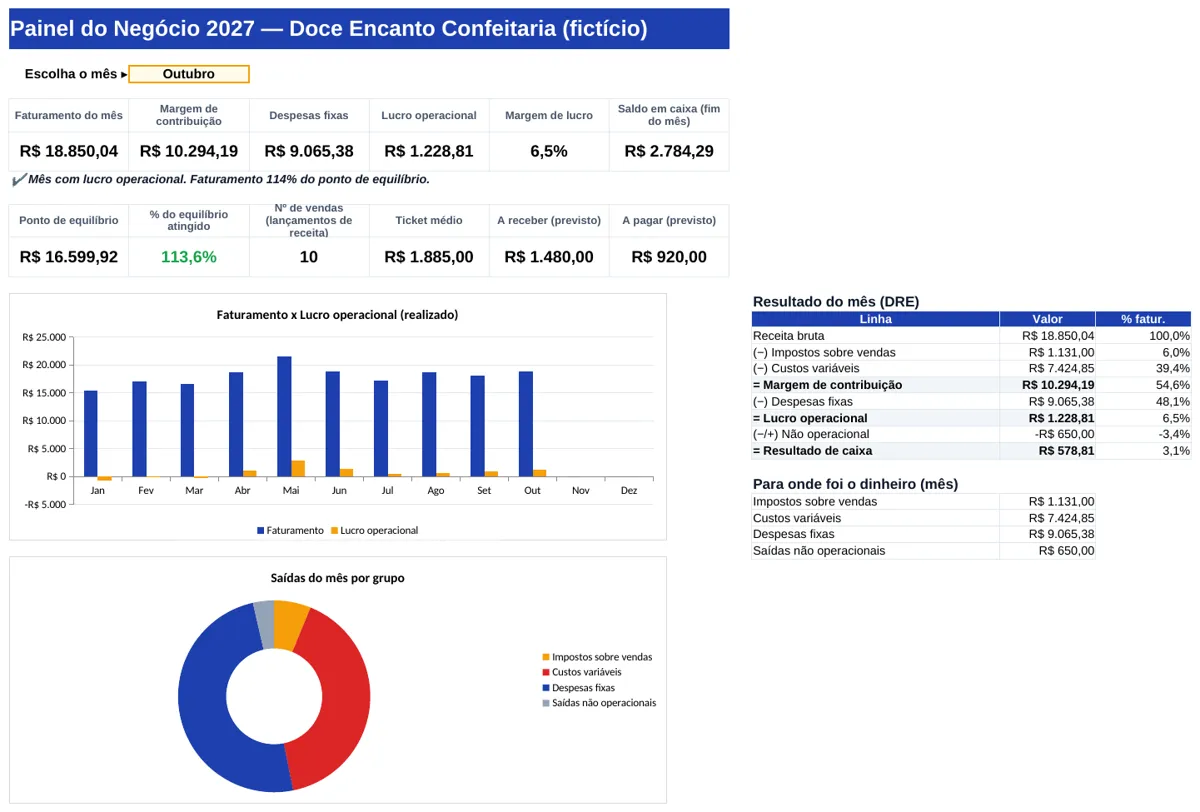Click the Saldo em caixa value R$ 2.784,29
1200x812 pixels.
tap(669, 151)
